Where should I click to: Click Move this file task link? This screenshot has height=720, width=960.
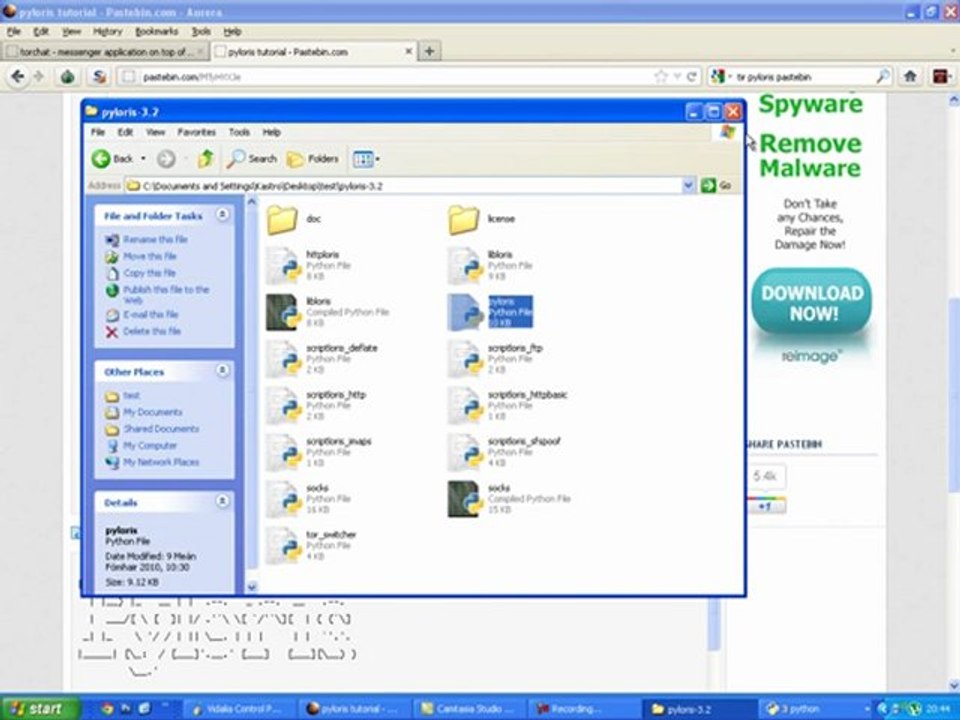[141, 257]
